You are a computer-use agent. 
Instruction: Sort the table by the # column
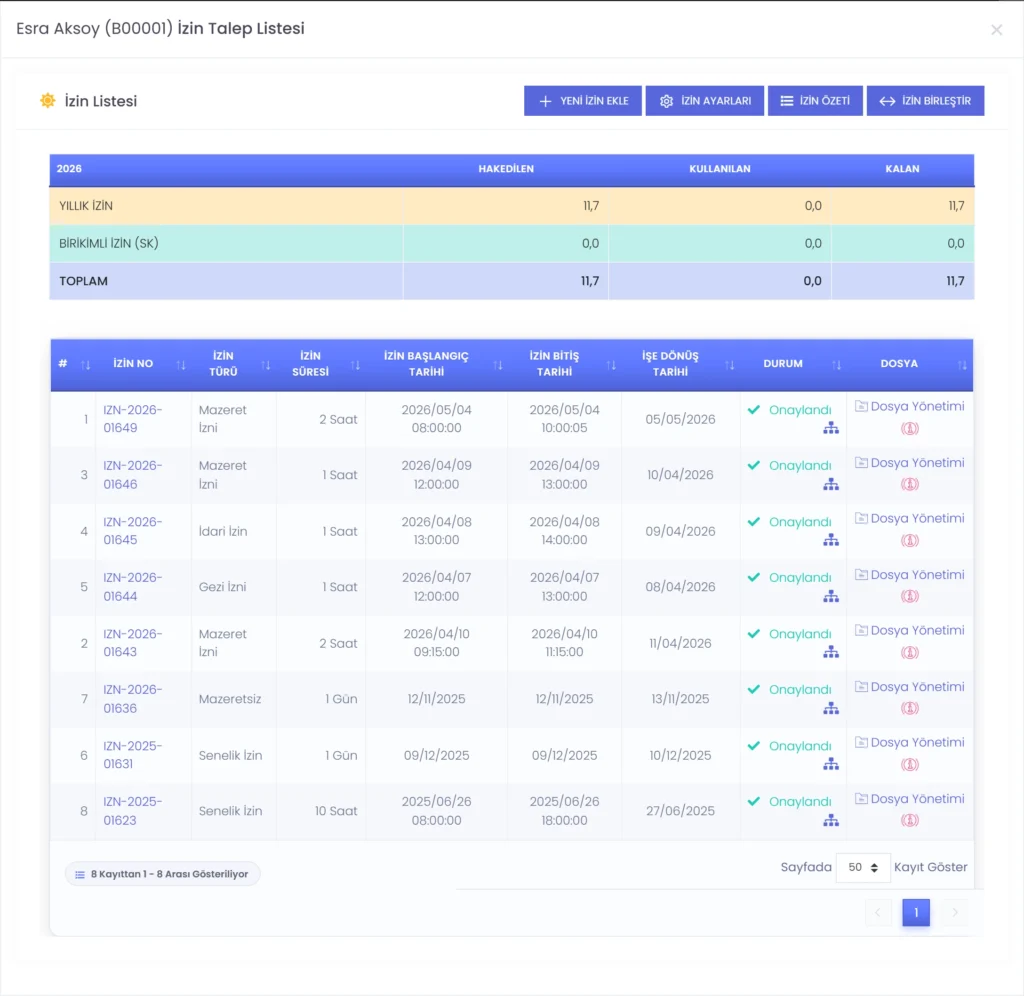click(73, 364)
